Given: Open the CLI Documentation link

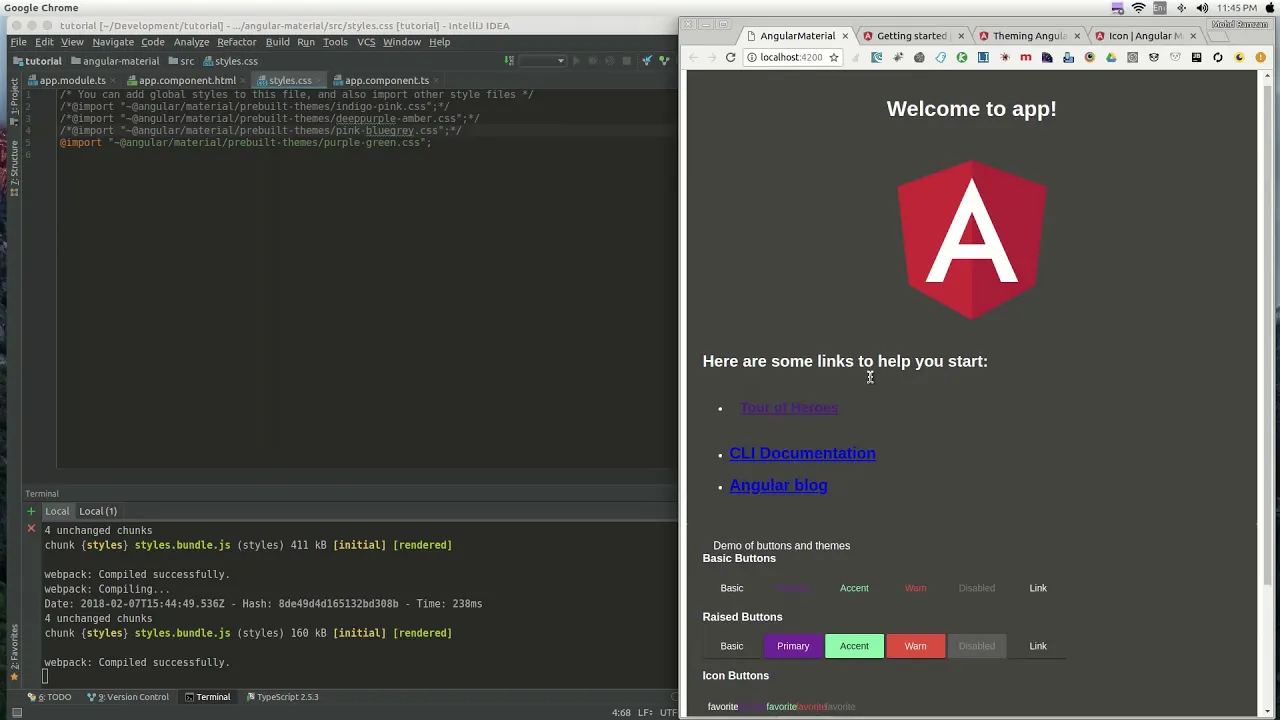Looking at the screenshot, I should [802, 453].
